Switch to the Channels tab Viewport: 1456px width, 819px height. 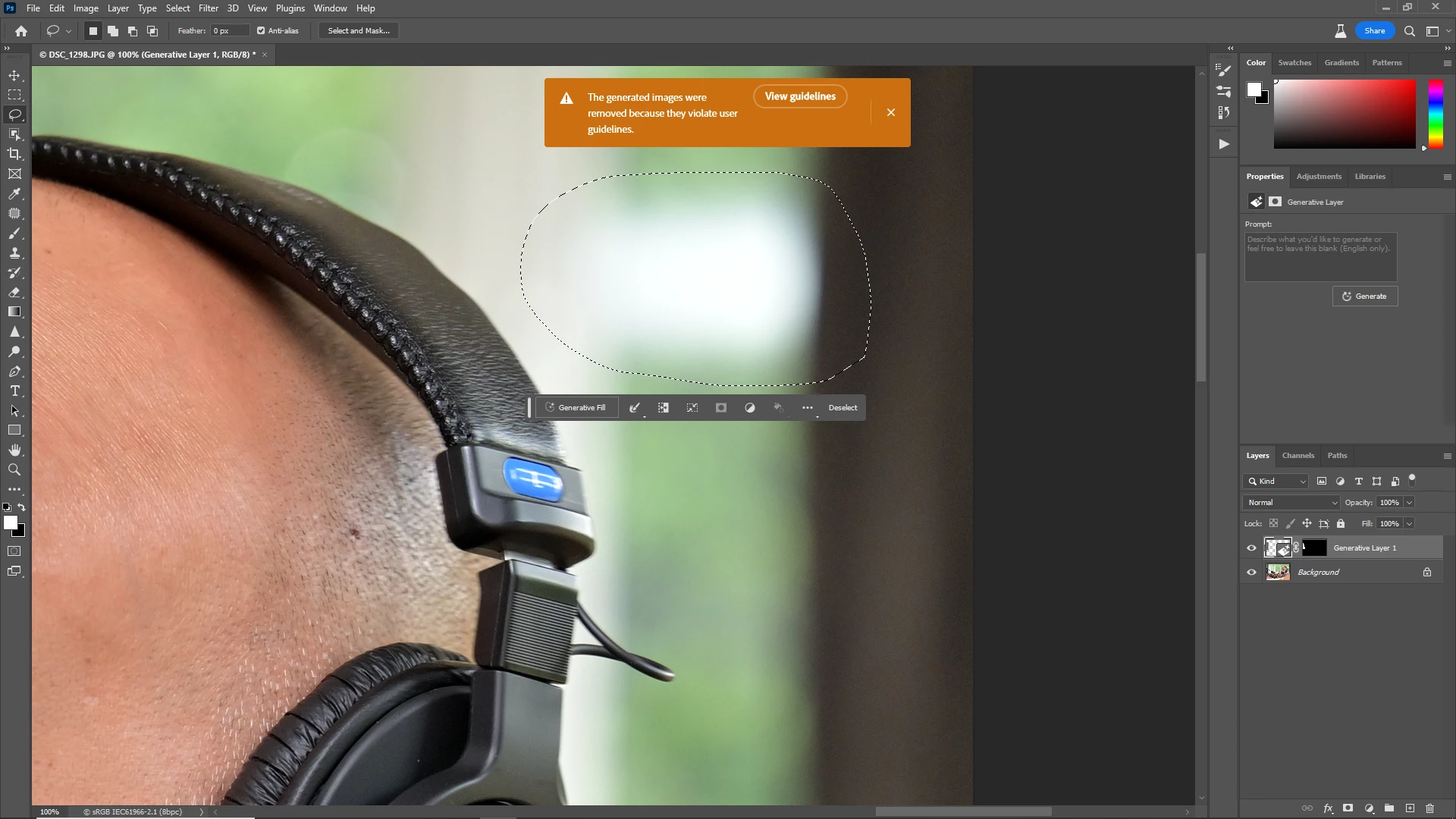(1298, 456)
